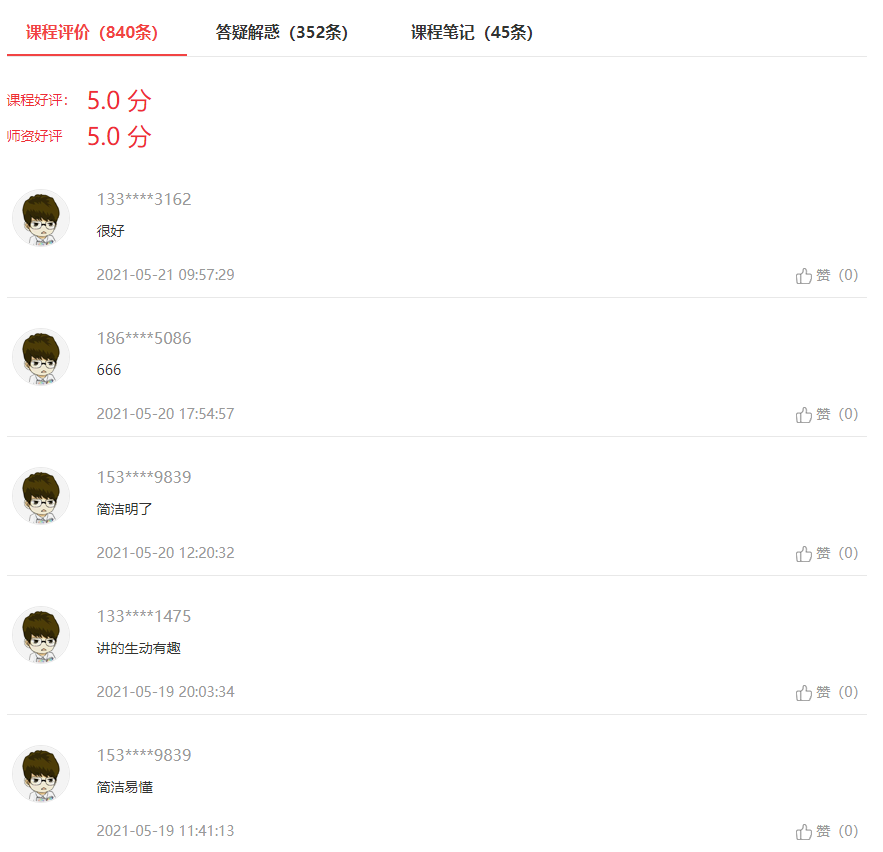Screen dimensions: 883x852
Task: Open username 133****3162
Action: [144, 199]
